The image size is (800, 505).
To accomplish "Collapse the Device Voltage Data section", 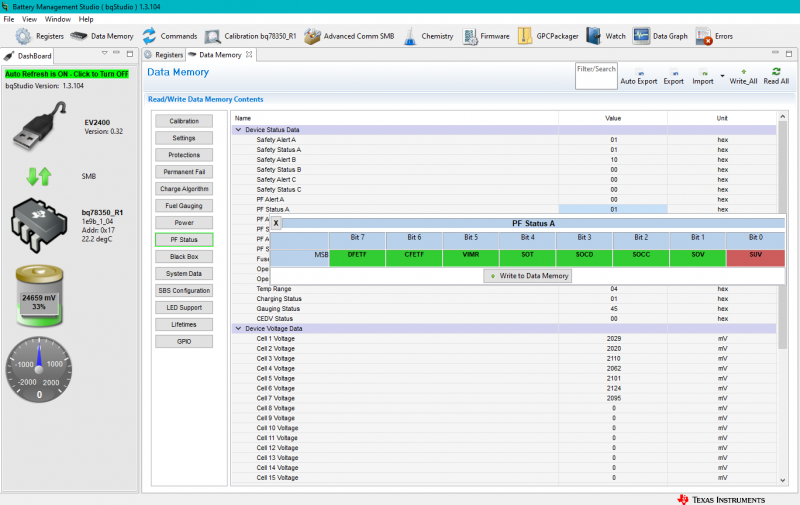I will 238,328.
